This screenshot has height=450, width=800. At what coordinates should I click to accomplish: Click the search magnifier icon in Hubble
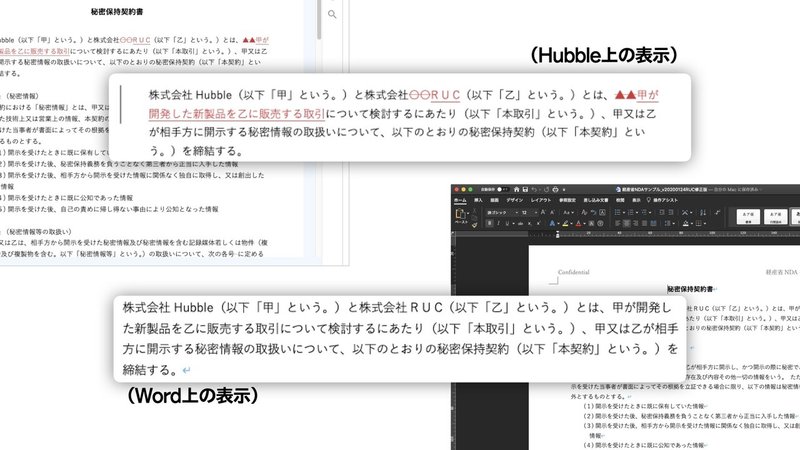(332, 14)
